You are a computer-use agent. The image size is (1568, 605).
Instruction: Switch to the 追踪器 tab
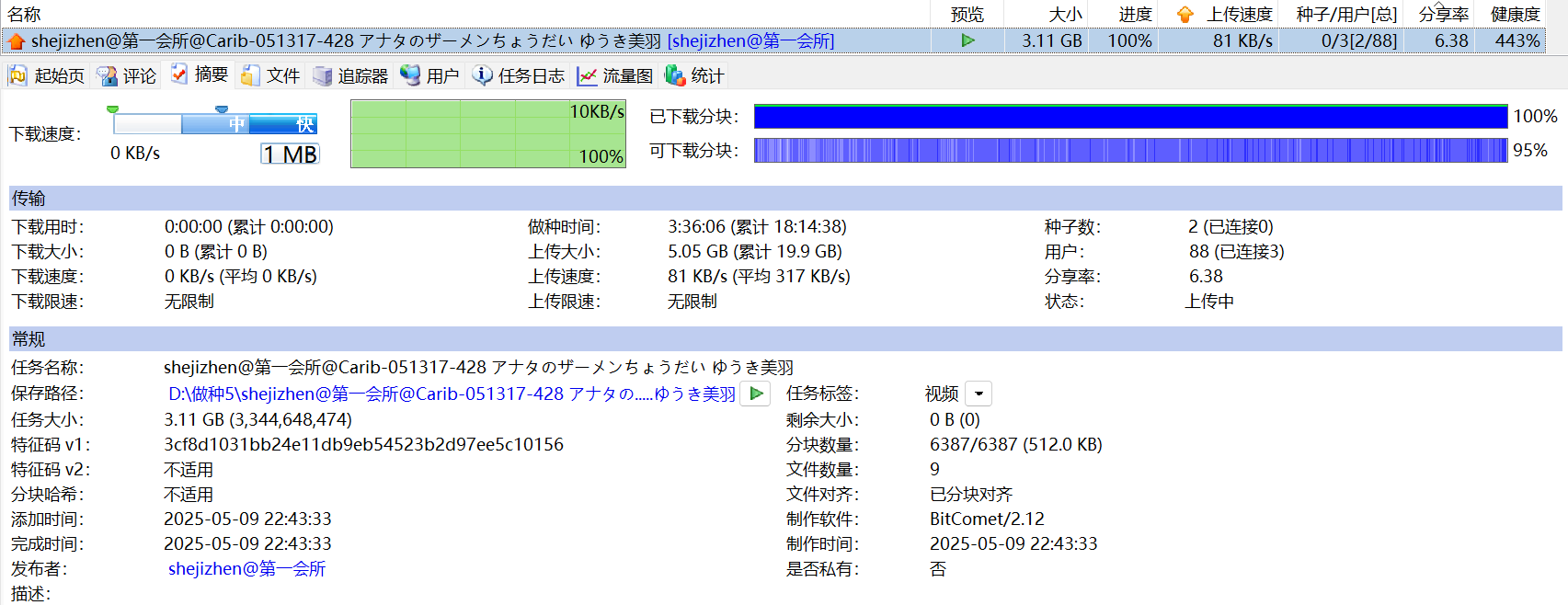click(x=350, y=75)
